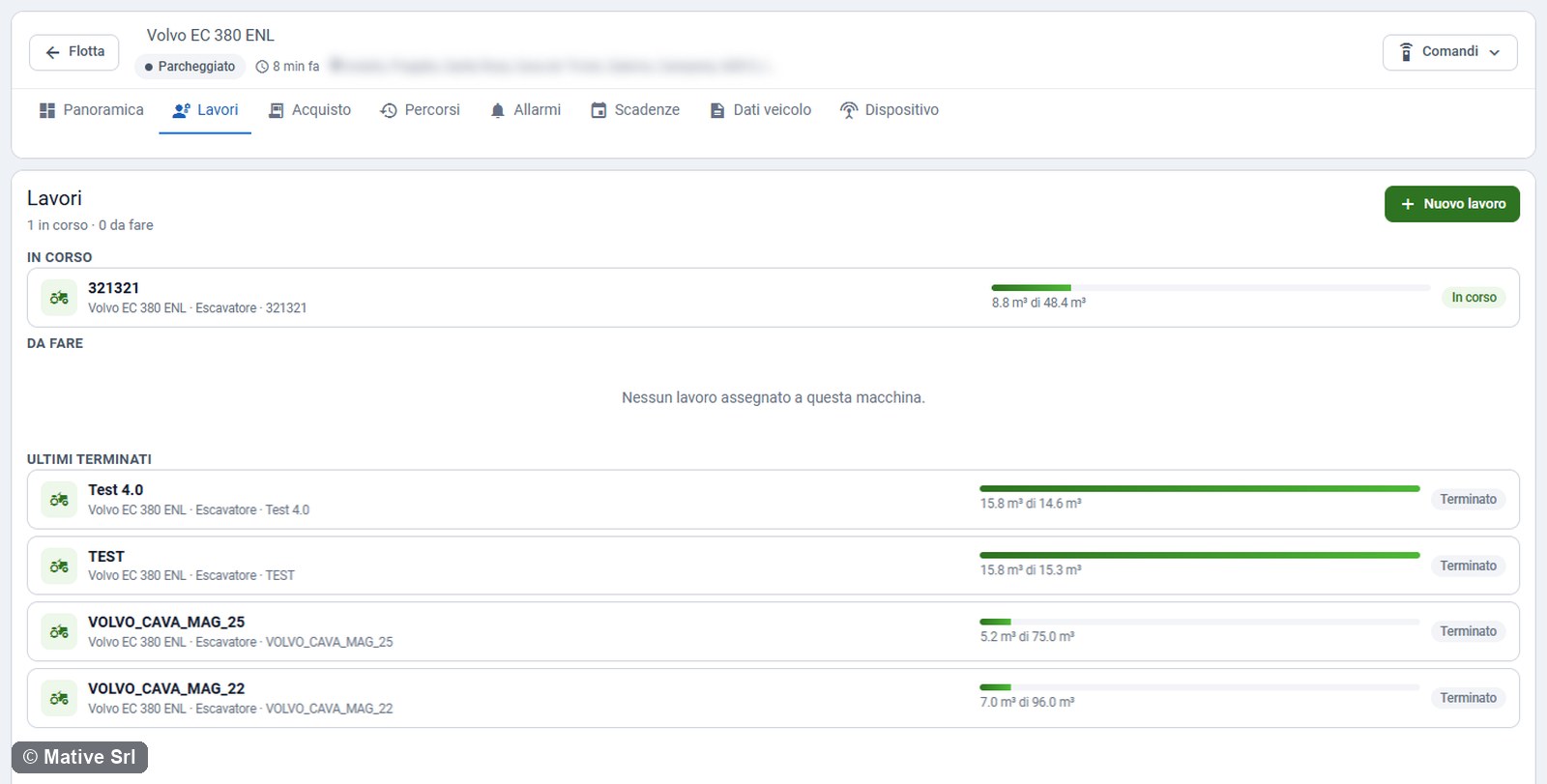Click '7.0 m³ di 96.0 m³' text
This screenshot has height=784, width=1547.
pyautogui.click(x=1027, y=703)
